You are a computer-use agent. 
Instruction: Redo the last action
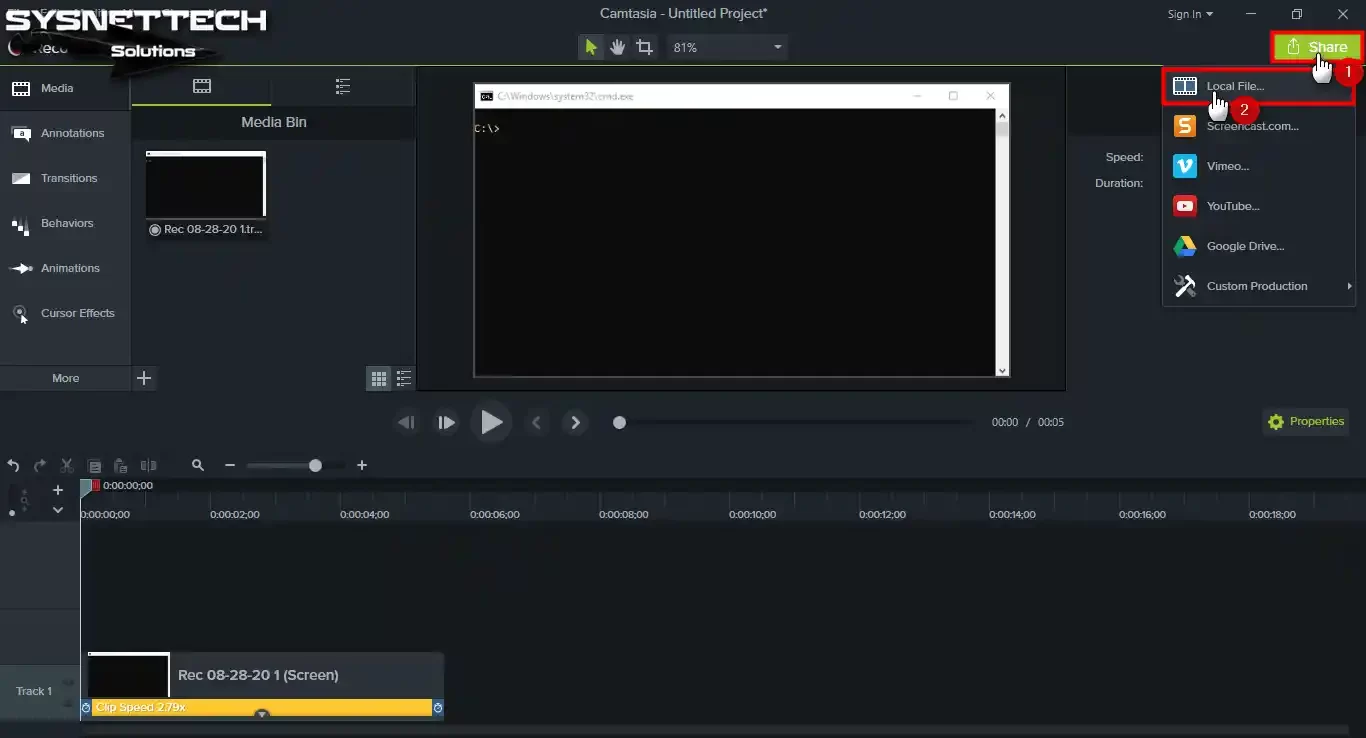click(40, 466)
